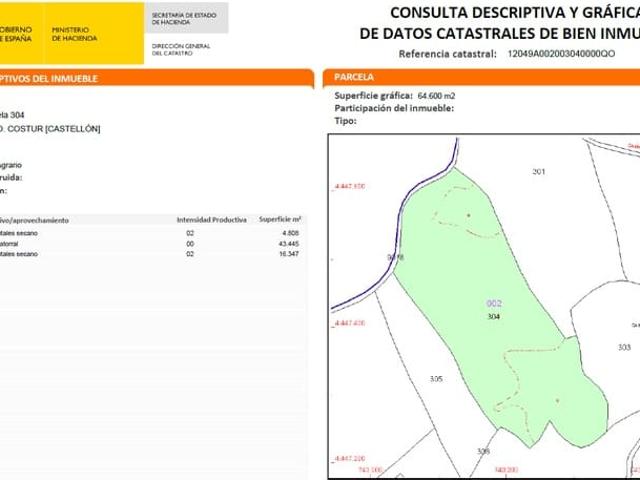640x480 pixels.
Task: Click the 'Intensidad Productiva' column header
Action: (211, 220)
